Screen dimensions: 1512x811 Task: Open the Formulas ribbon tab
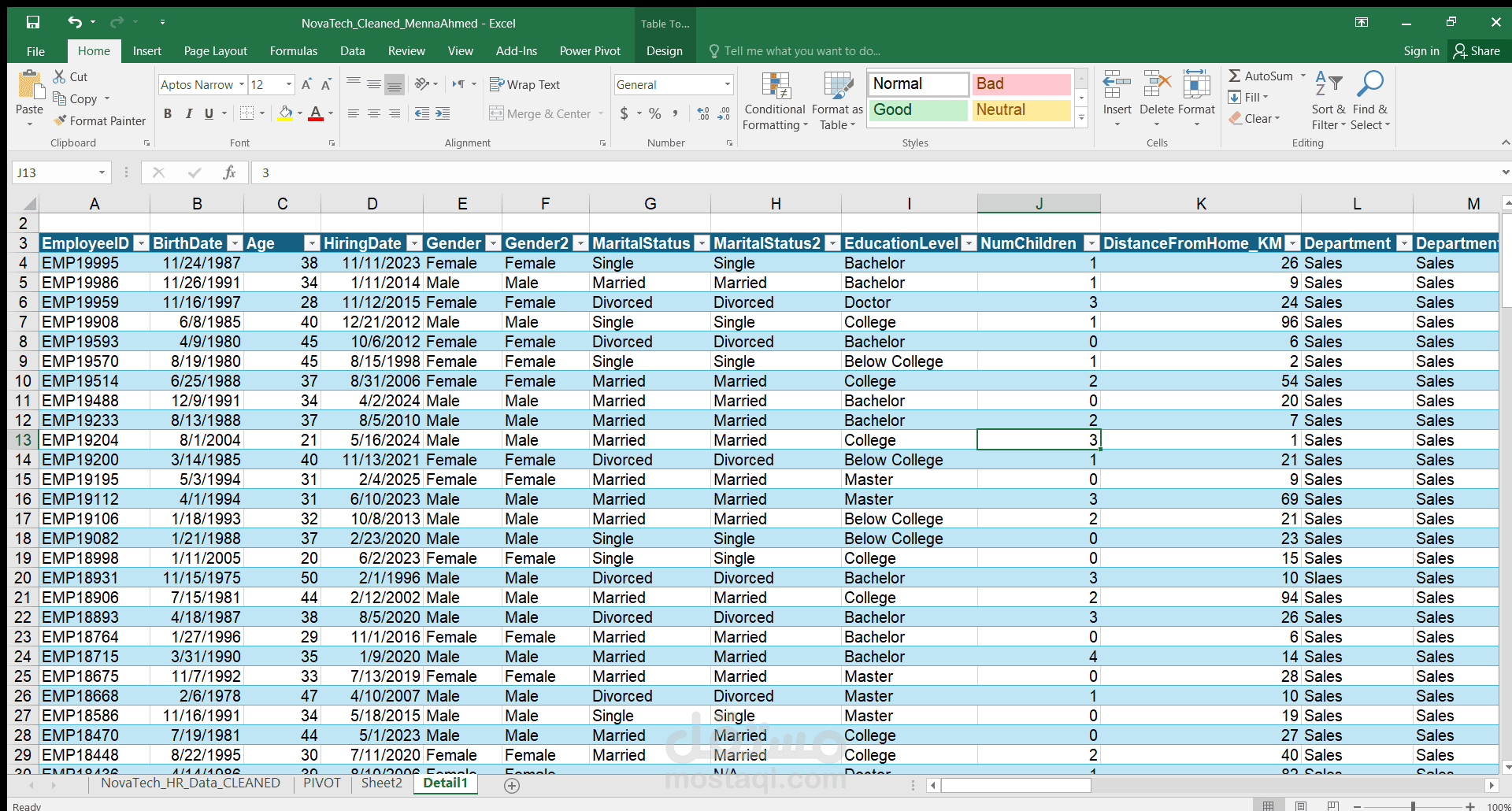[294, 51]
